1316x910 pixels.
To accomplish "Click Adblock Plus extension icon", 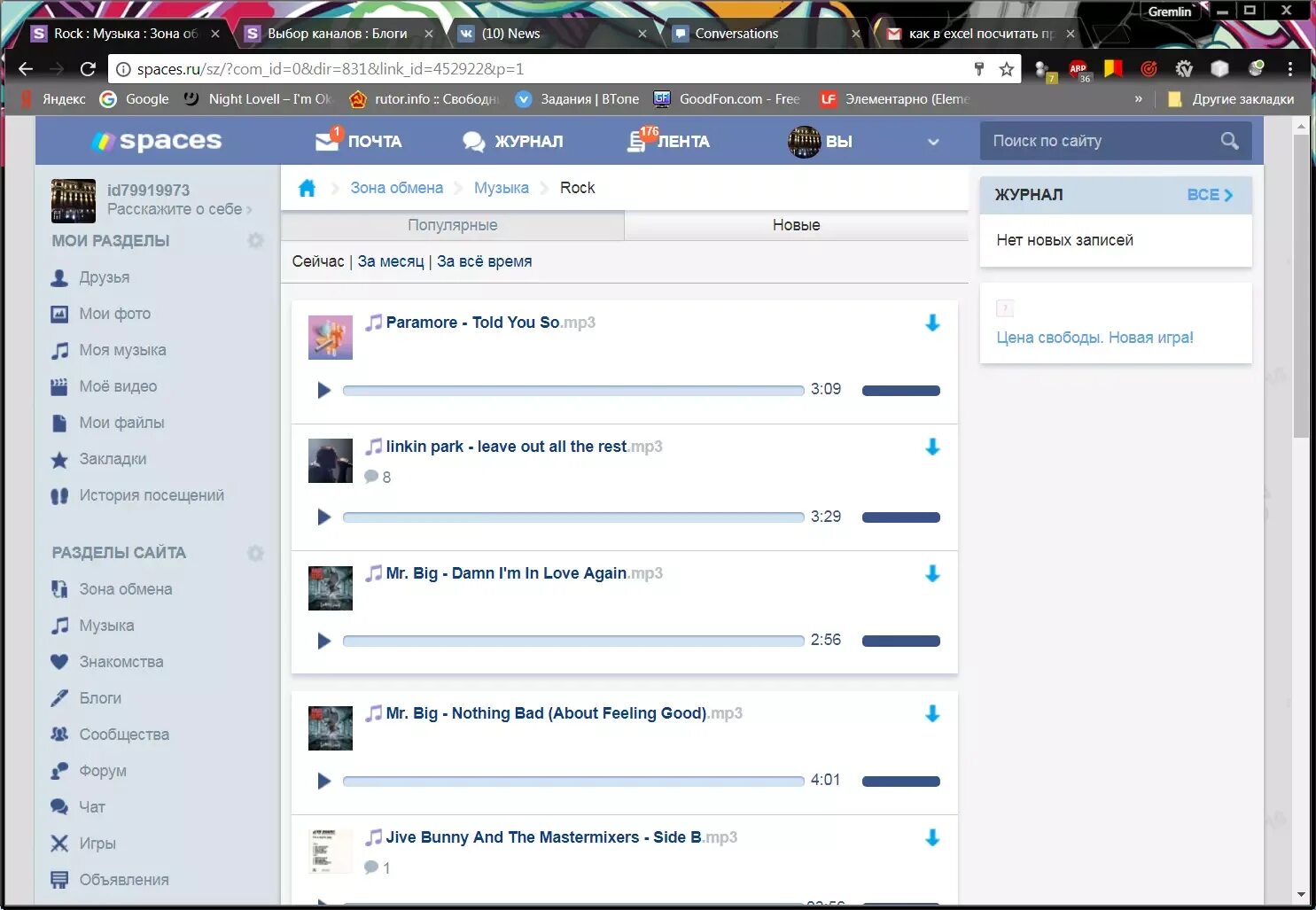I will 1078,70.
